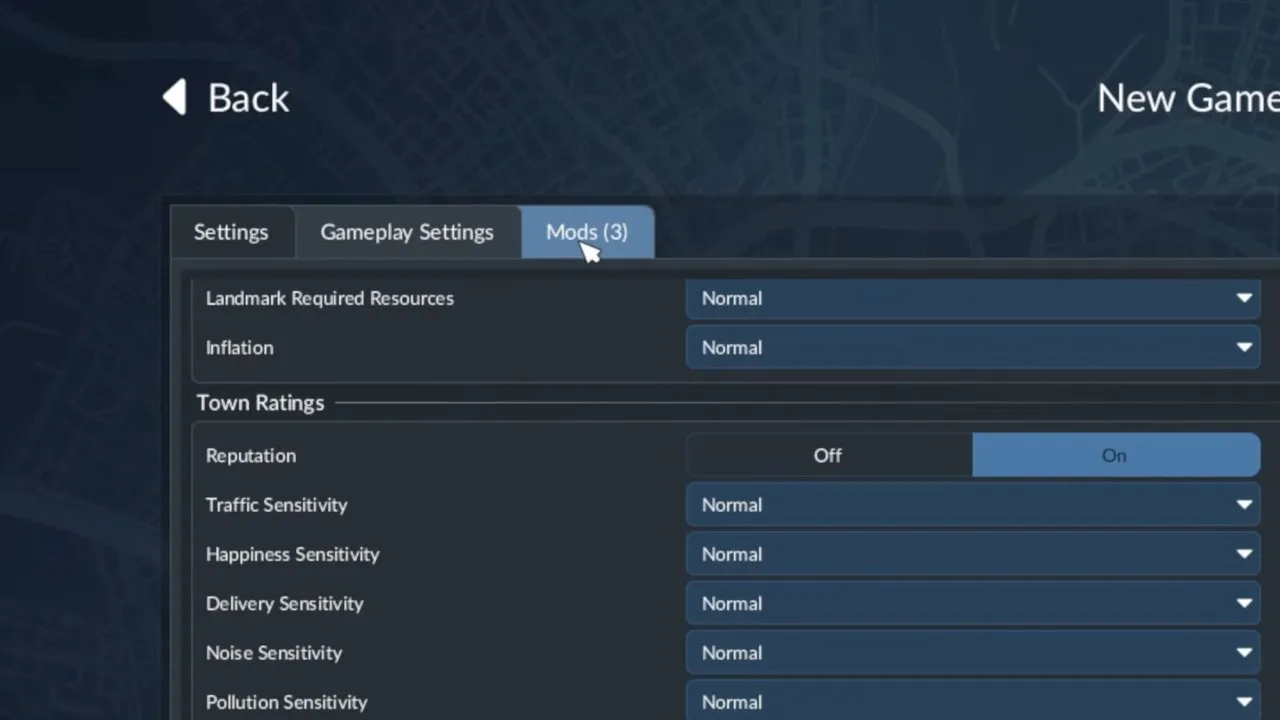This screenshot has width=1280, height=720.
Task: Open Landmark Required Resources dropdown
Action: click(x=973, y=298)
